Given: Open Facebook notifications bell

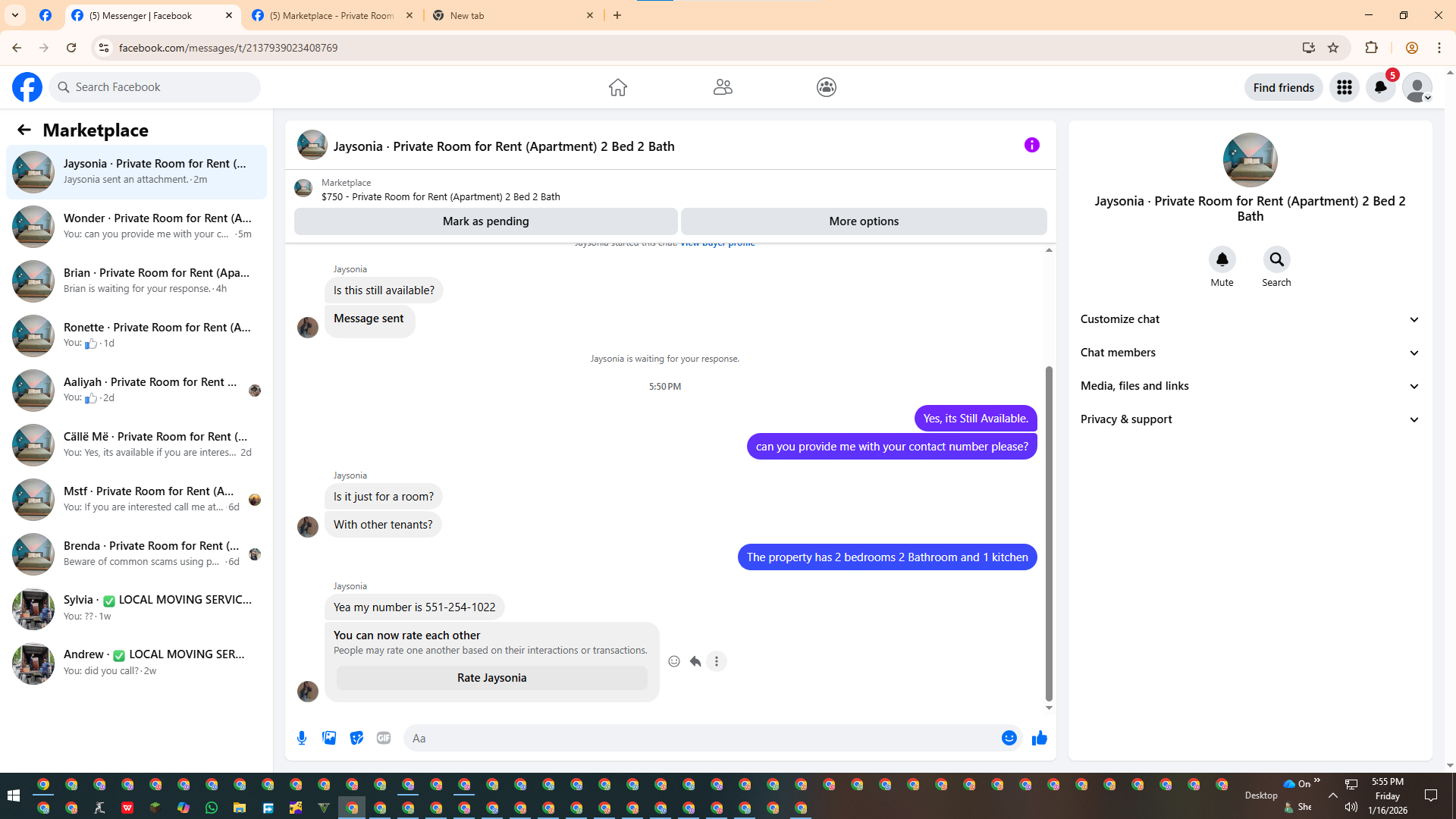Looking at the screenshot, I should tap(1380, 87).
